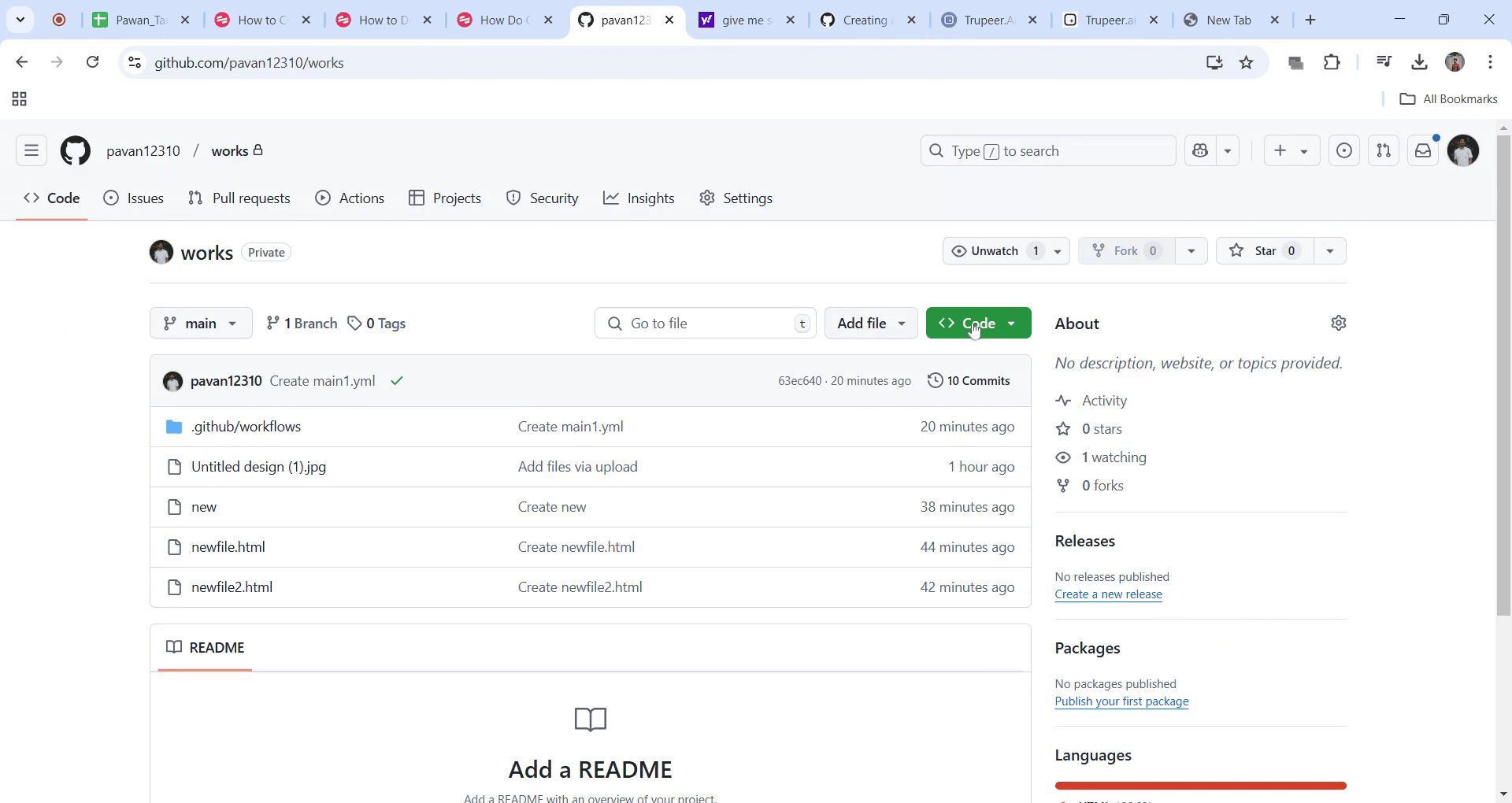Close the Pawan_Ta tab

[185, 20]
